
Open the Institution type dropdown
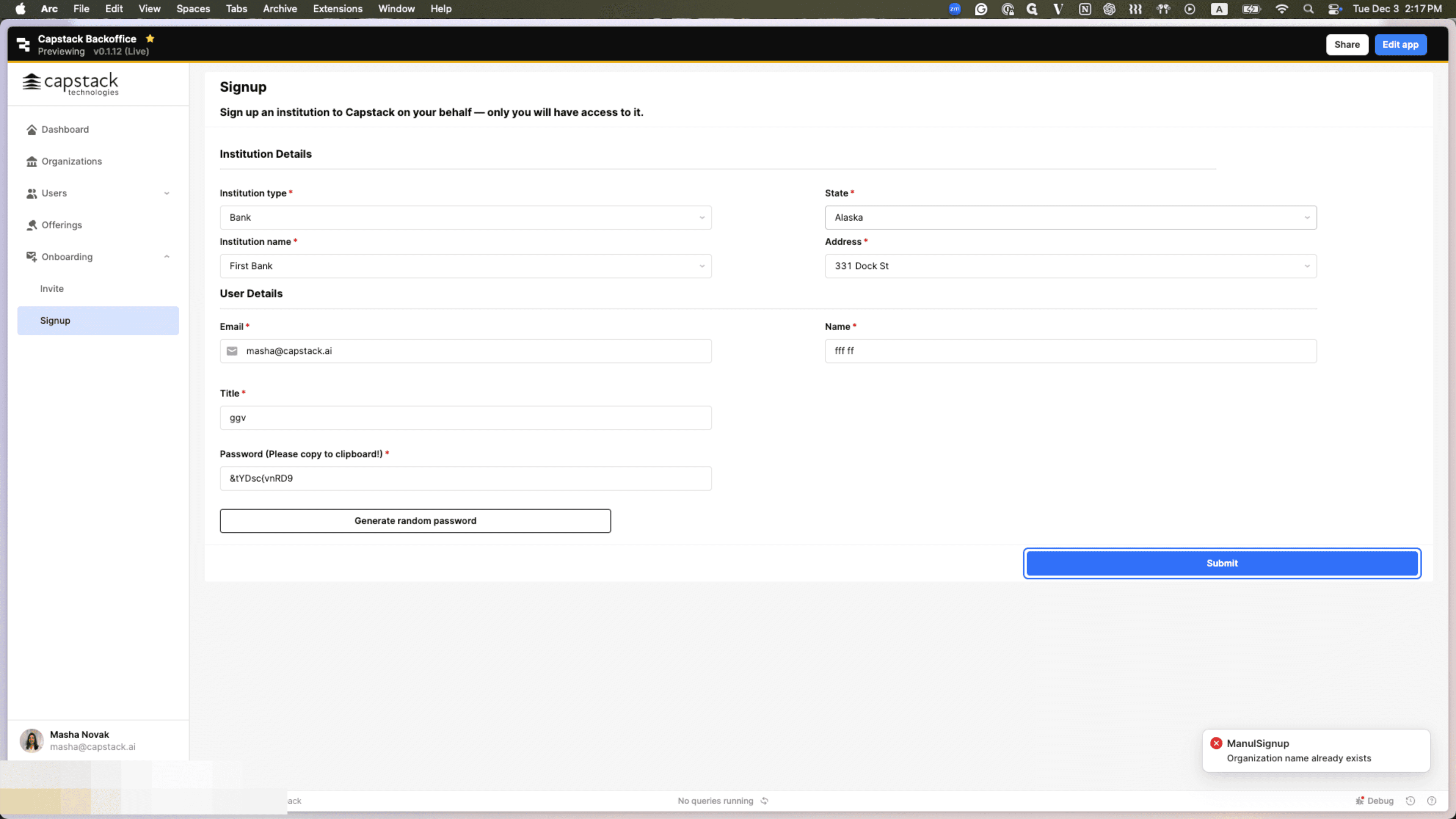(x=466, y=218)
